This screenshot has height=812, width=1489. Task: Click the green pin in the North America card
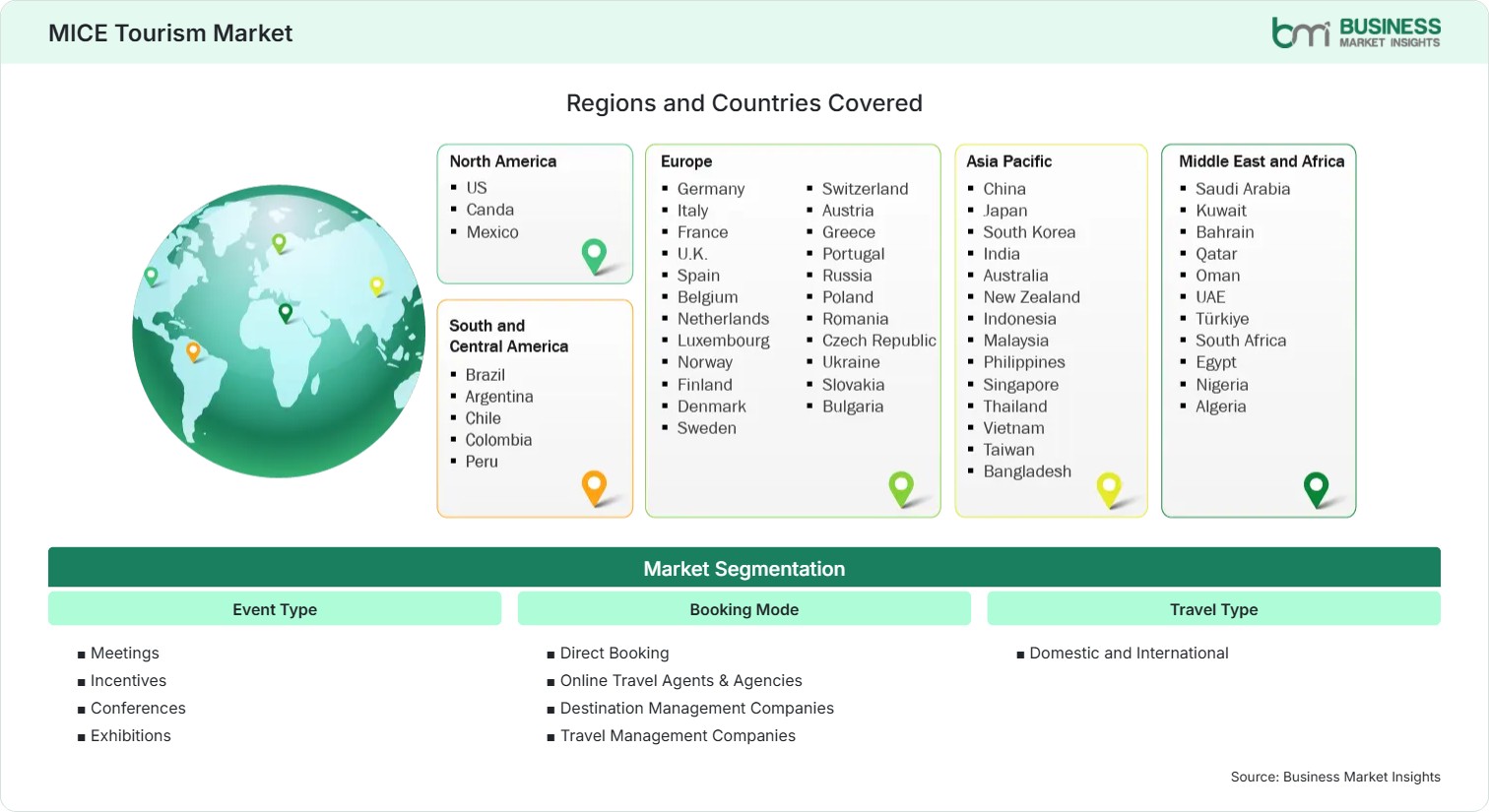coord(594,256)
